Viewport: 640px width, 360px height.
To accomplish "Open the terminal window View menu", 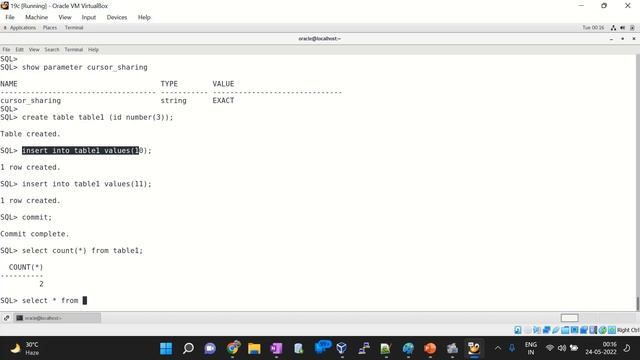I will (34, 49).
